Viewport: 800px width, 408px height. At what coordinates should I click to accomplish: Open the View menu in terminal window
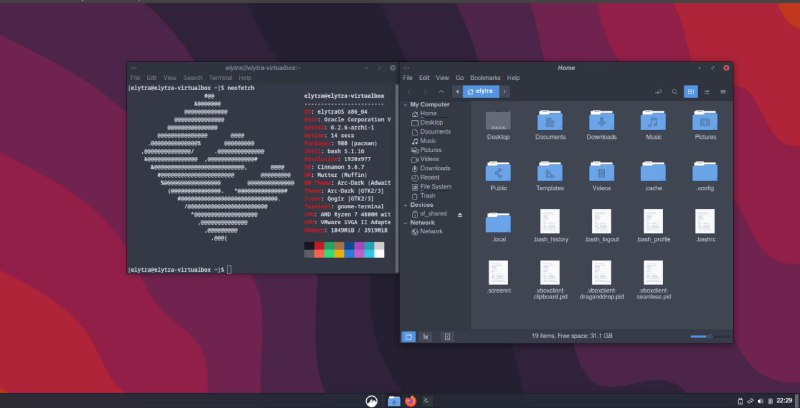(x=170, y=78)
